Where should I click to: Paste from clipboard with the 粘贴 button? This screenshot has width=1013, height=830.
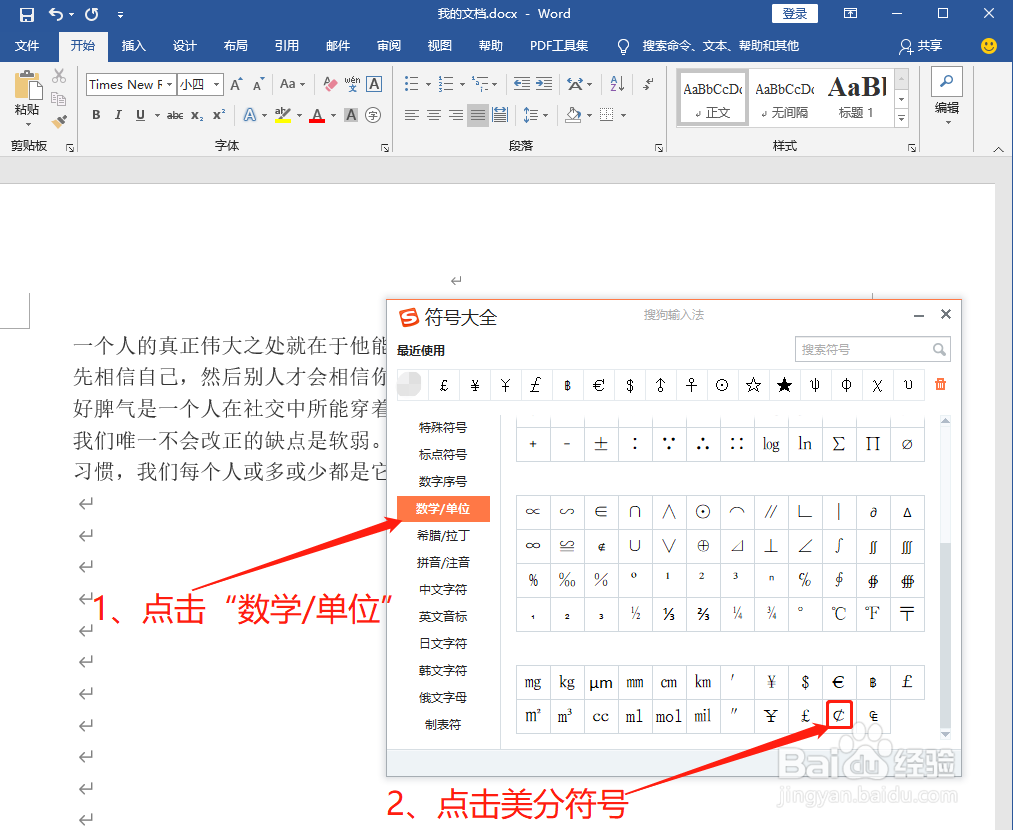tap(27, 97)
